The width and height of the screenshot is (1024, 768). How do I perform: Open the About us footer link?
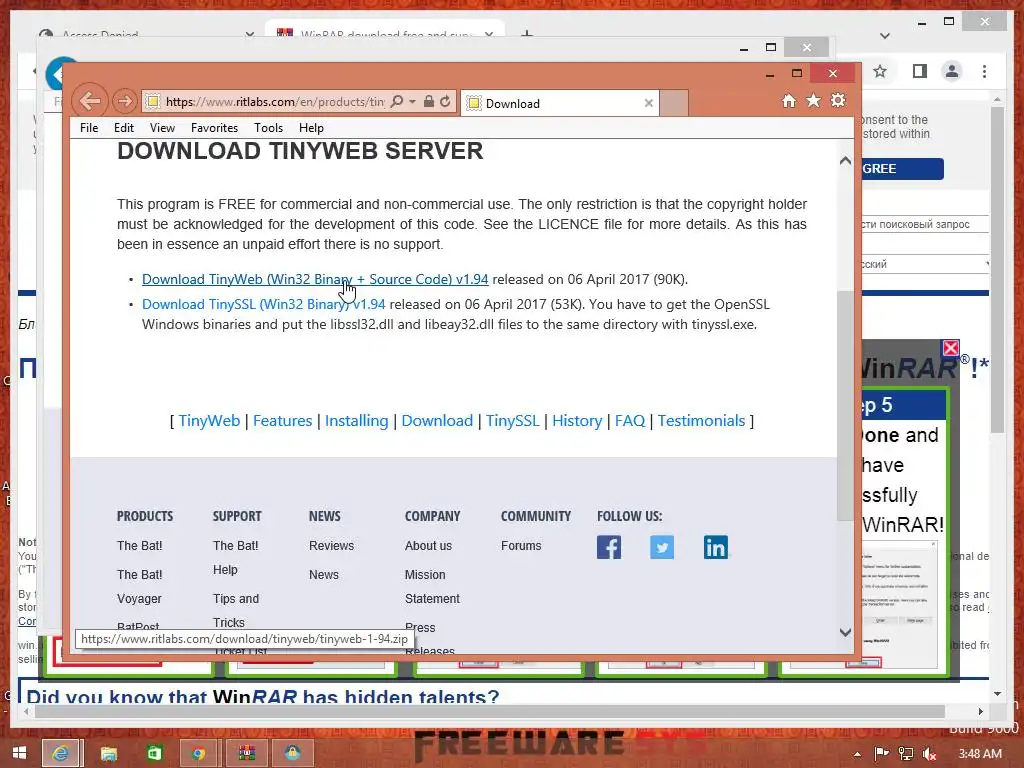(428, 546)
